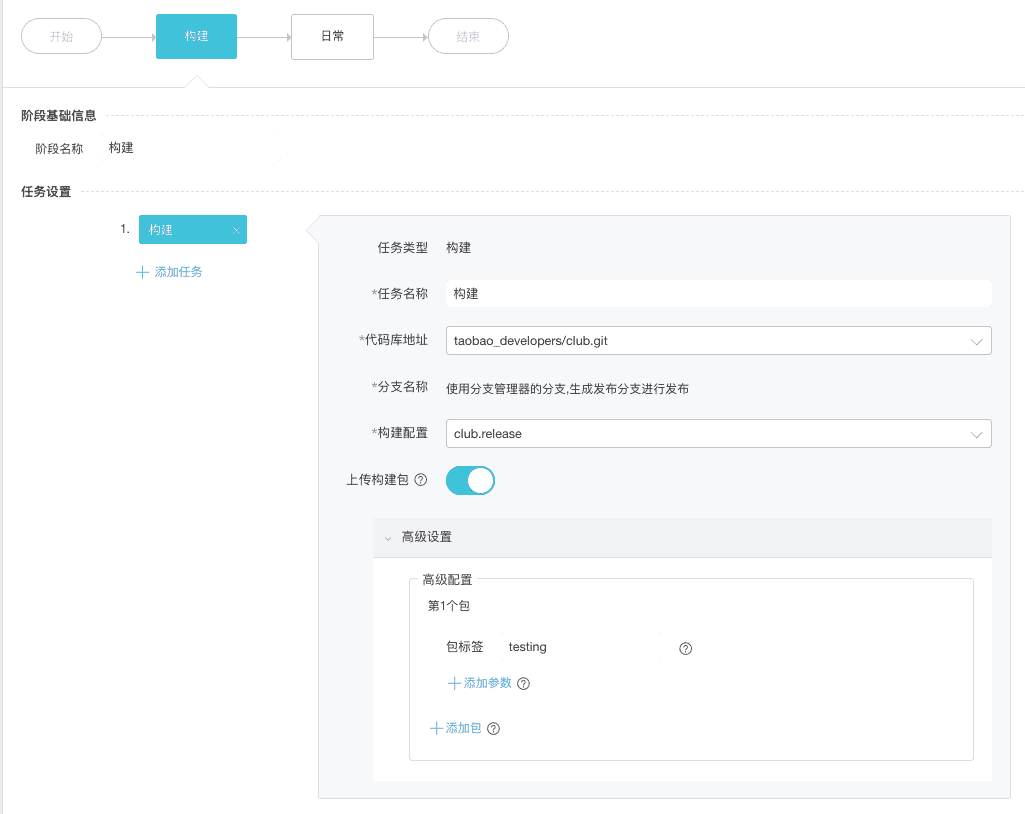Click the 任务类型 value 构建
The image size is (1025, 814).
coord(458,248)
